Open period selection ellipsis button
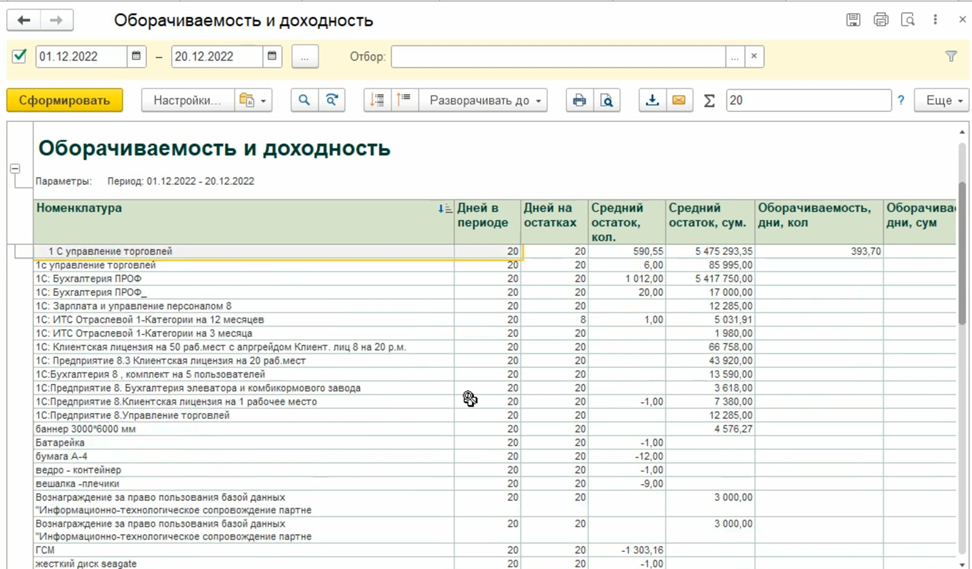The image size is (972, 569). tap(304, 56)
